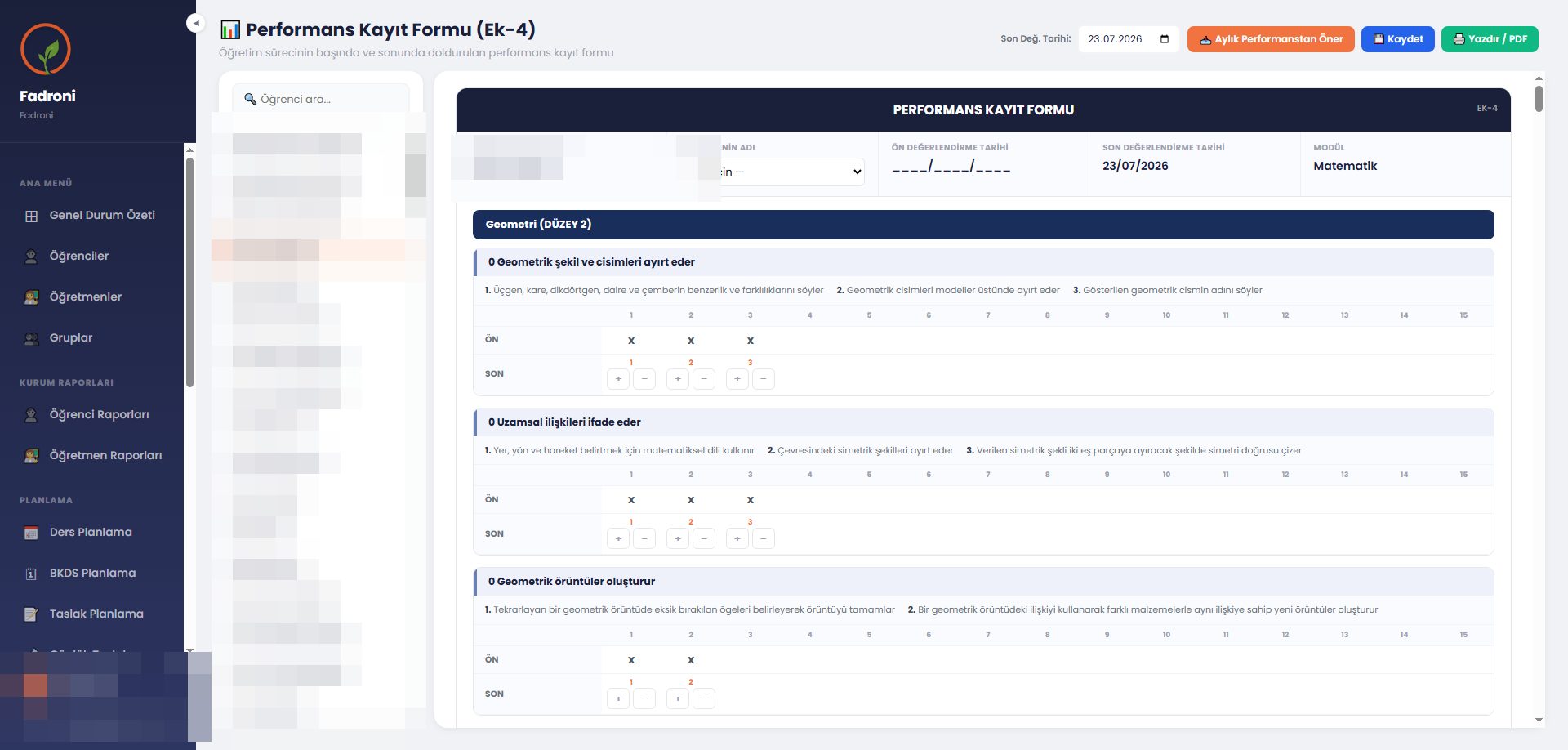Click the Geometri (DÜZEY 2) section header
The width and height of the screenshot is (1568, 750).
point(983,225)
